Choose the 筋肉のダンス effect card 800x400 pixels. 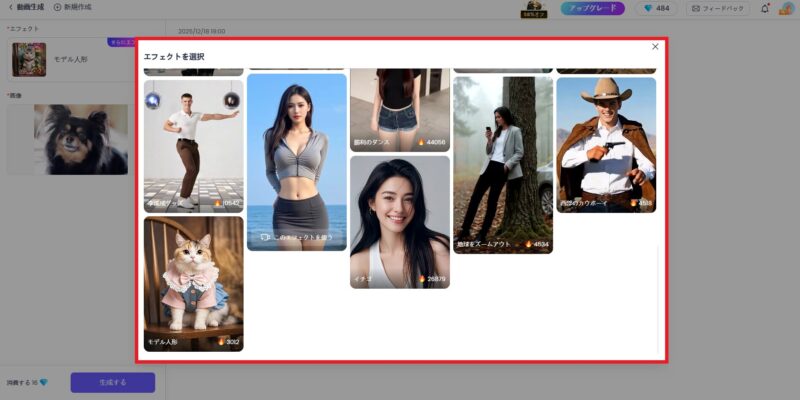[399, 110]
